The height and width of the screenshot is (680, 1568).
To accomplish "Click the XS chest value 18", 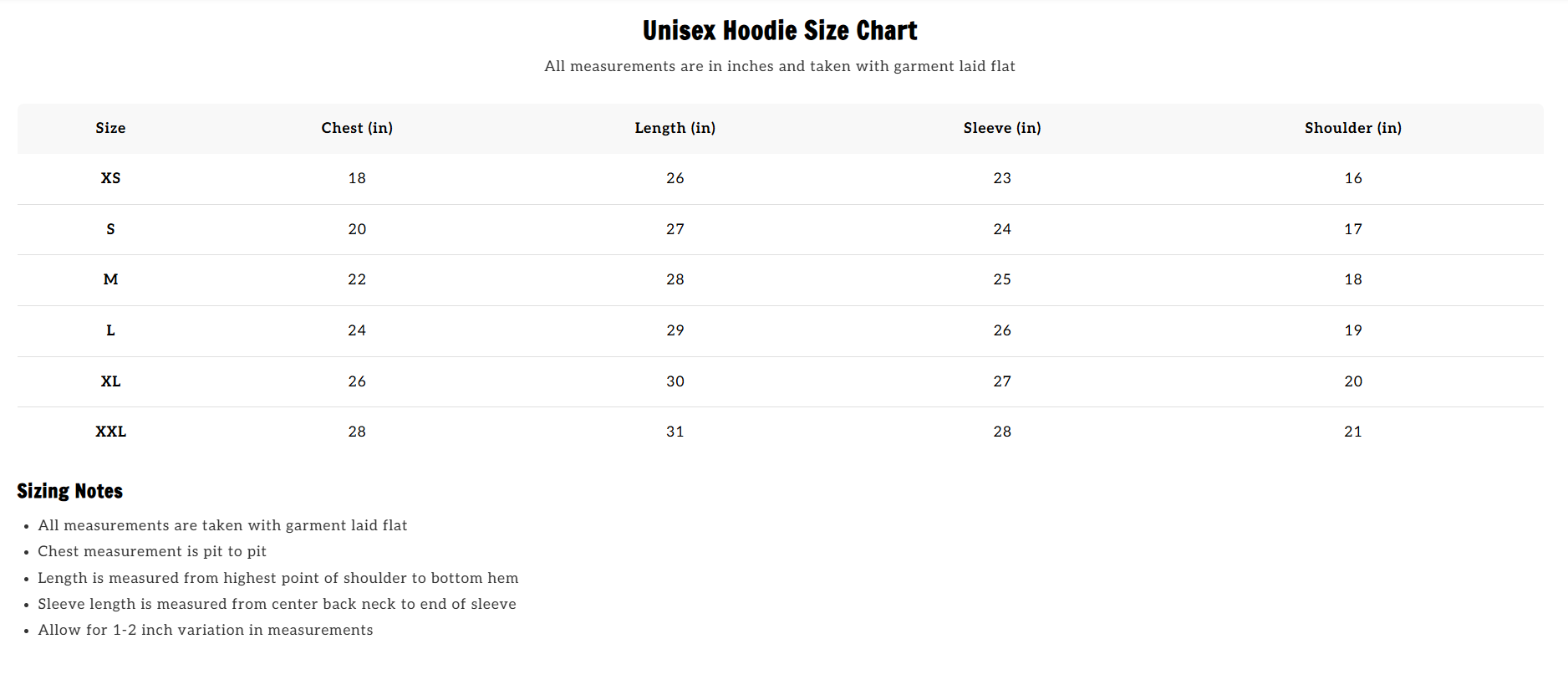I will click(x=357, y=178).
